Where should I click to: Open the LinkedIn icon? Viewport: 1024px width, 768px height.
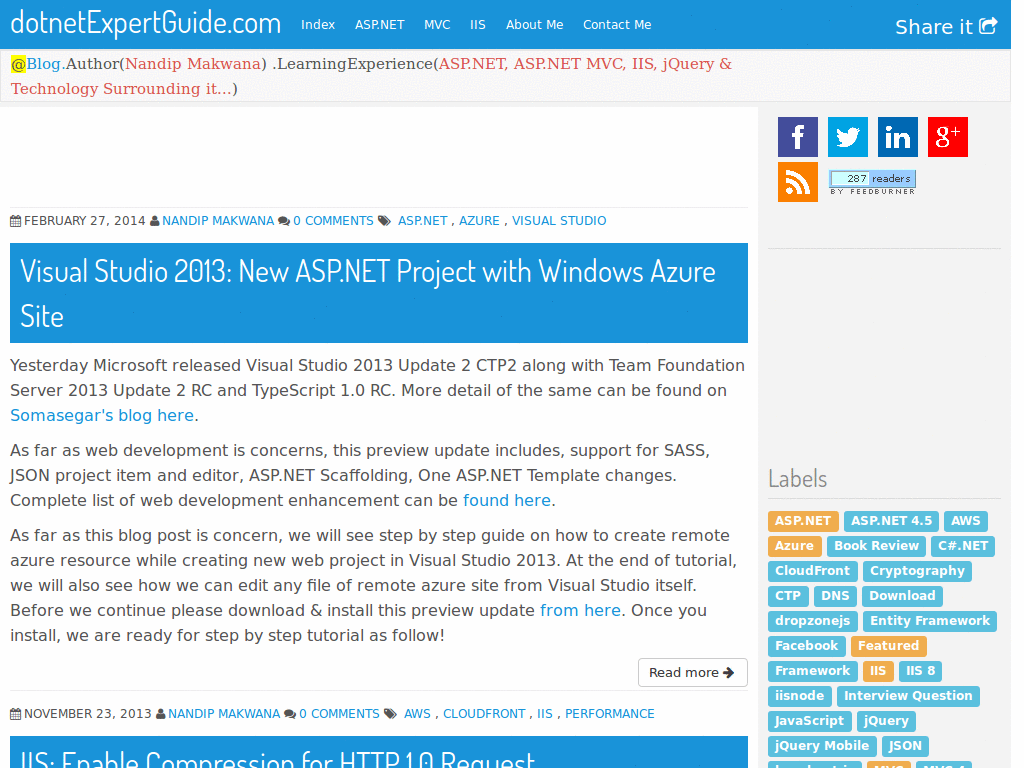[x=897, y=137]
